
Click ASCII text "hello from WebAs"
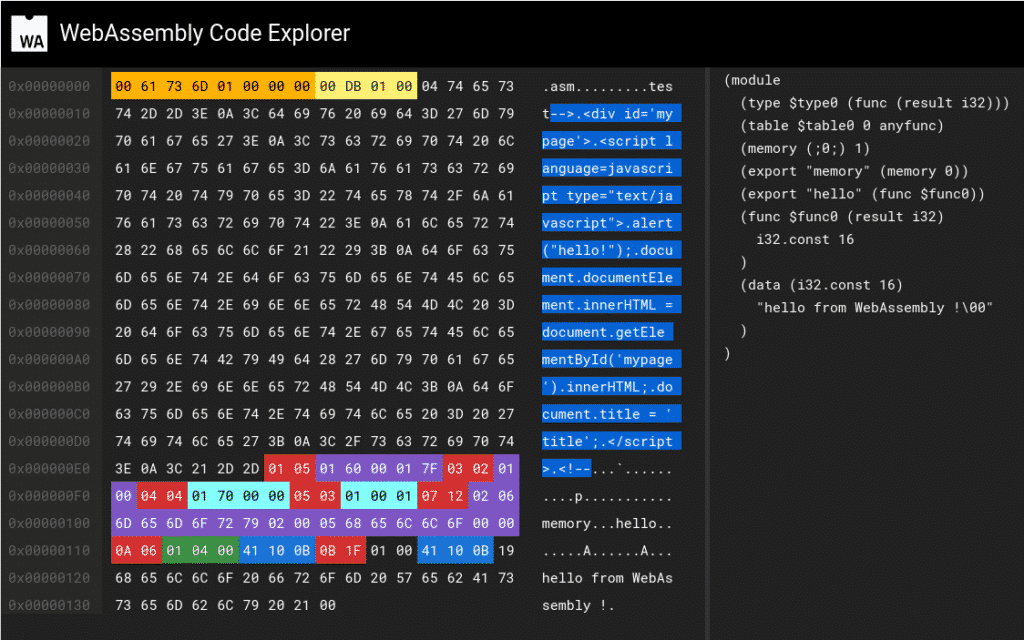[x=607, y=578]
